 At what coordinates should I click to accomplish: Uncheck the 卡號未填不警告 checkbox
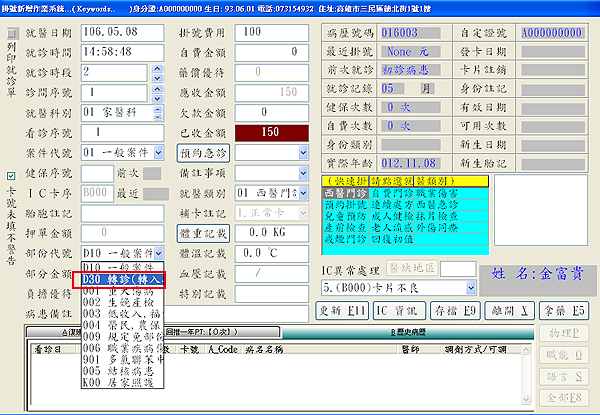pyautogui.click(x=11, y=174)
